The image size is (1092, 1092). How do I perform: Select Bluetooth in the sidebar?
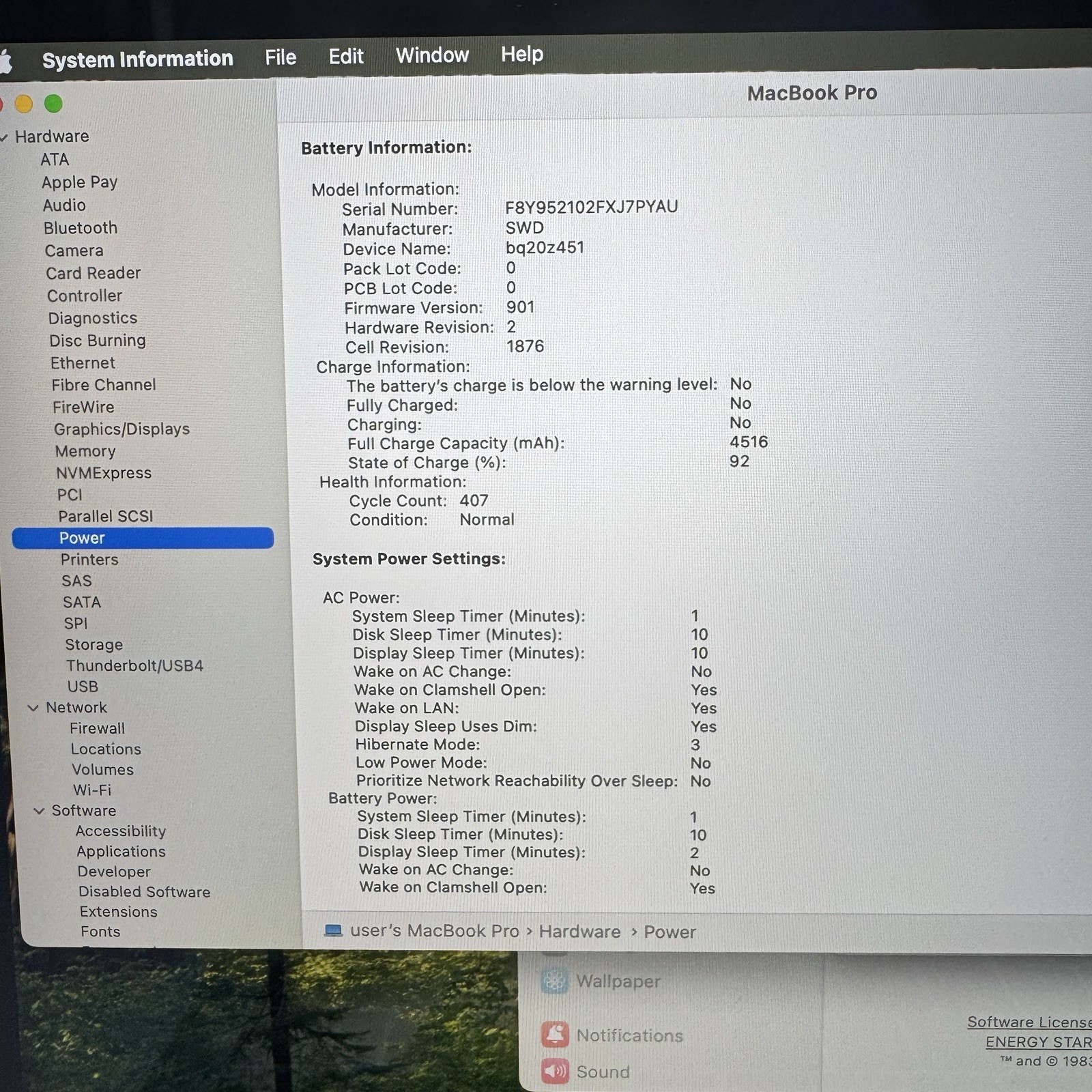81,228
